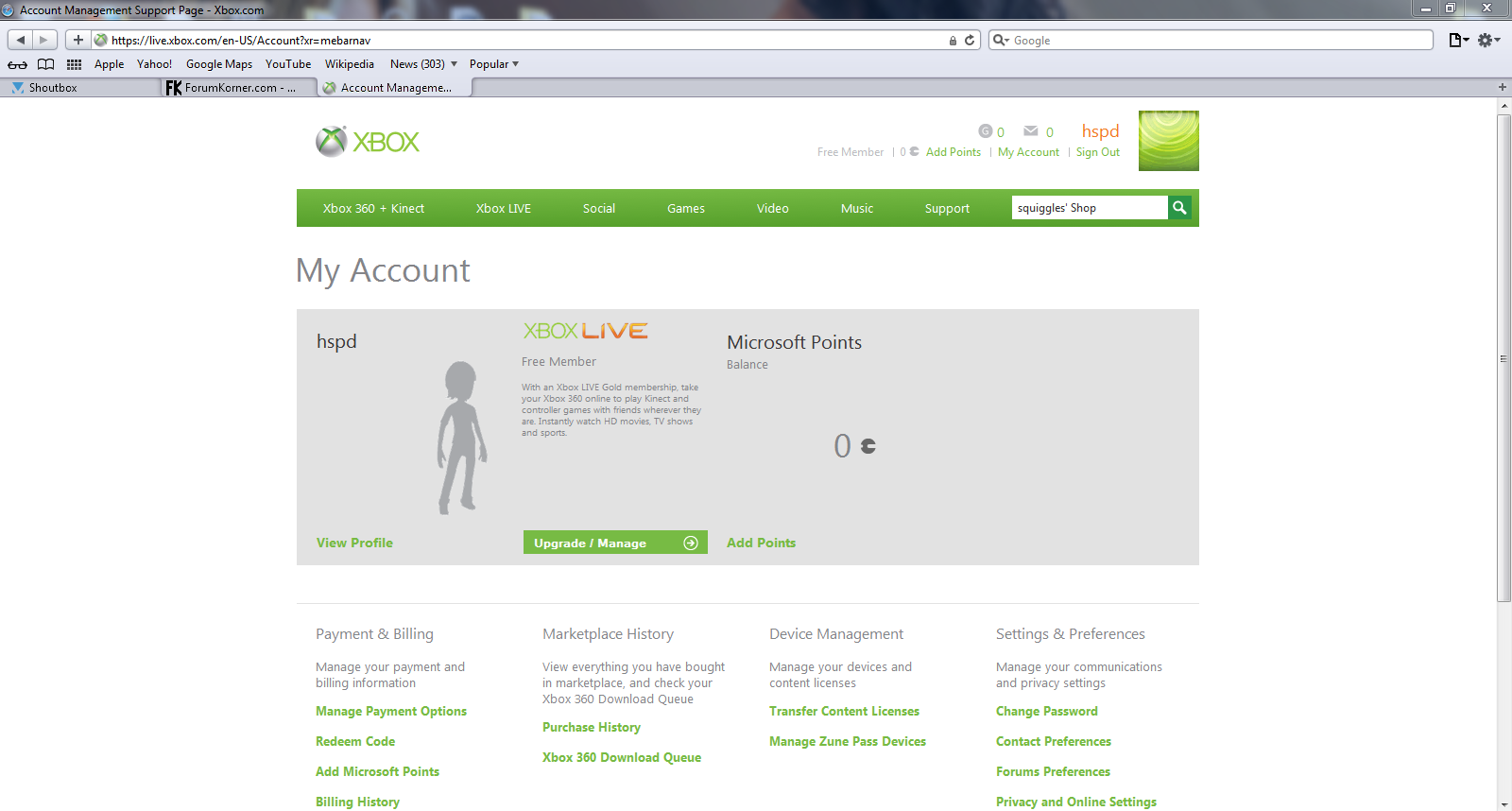Click the View Profile link
This screenshot has width=1512, height=811.
point(354,543)
